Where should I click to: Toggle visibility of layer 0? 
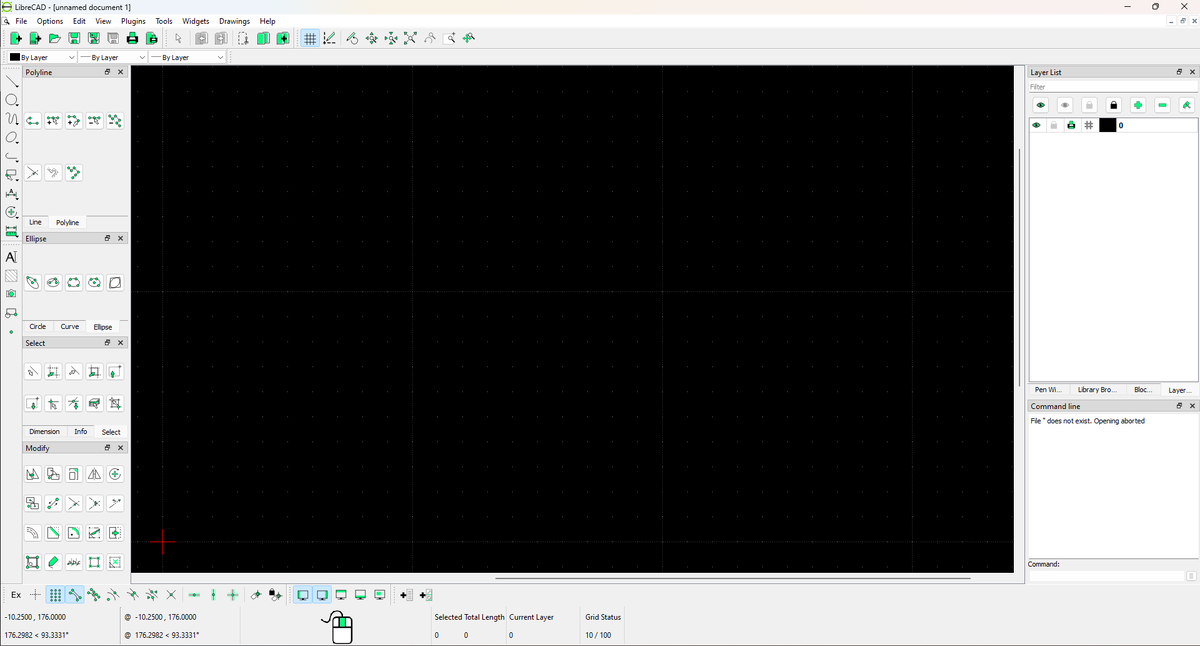coord(1037,125)
